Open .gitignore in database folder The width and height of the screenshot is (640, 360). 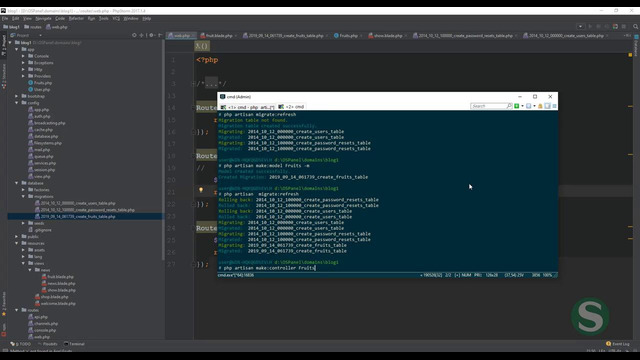(40, 230)
